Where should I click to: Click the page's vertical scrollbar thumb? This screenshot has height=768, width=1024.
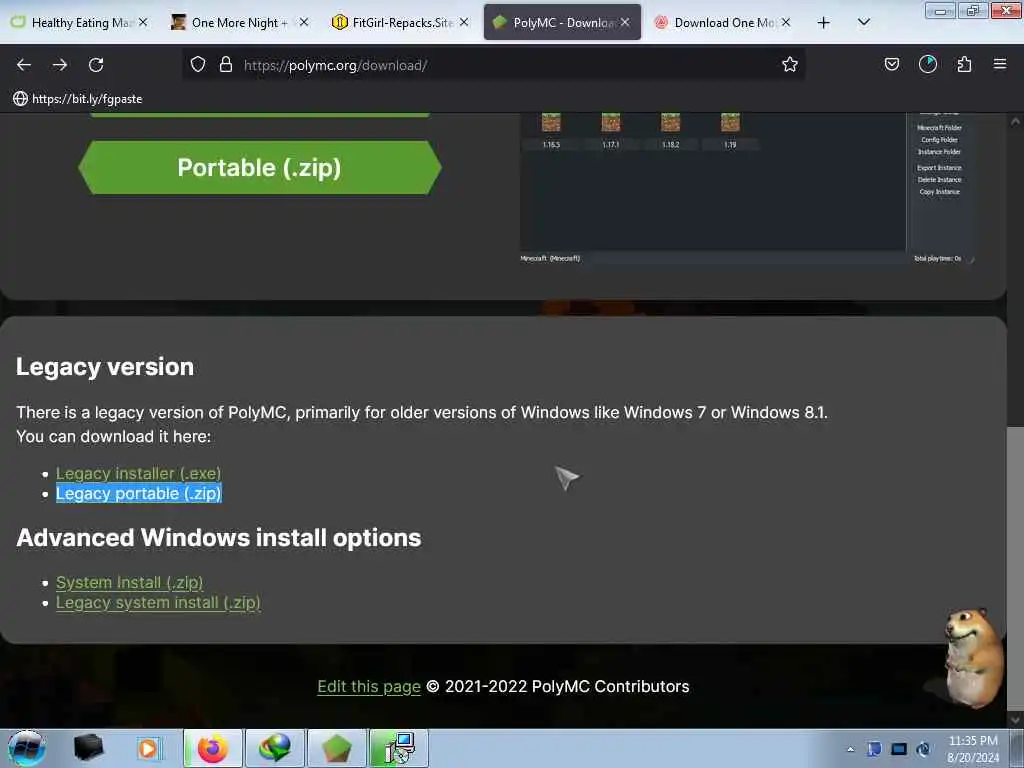click(x=1015, y=567)
